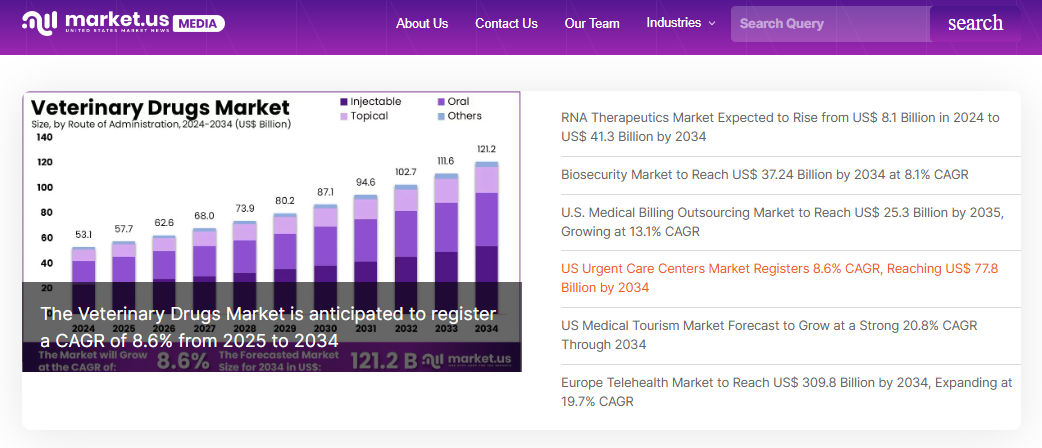Screen dimensions: 1042x448
Task: Click the chart subtitle Size, by Route of Administration
Action: (161, 124)
